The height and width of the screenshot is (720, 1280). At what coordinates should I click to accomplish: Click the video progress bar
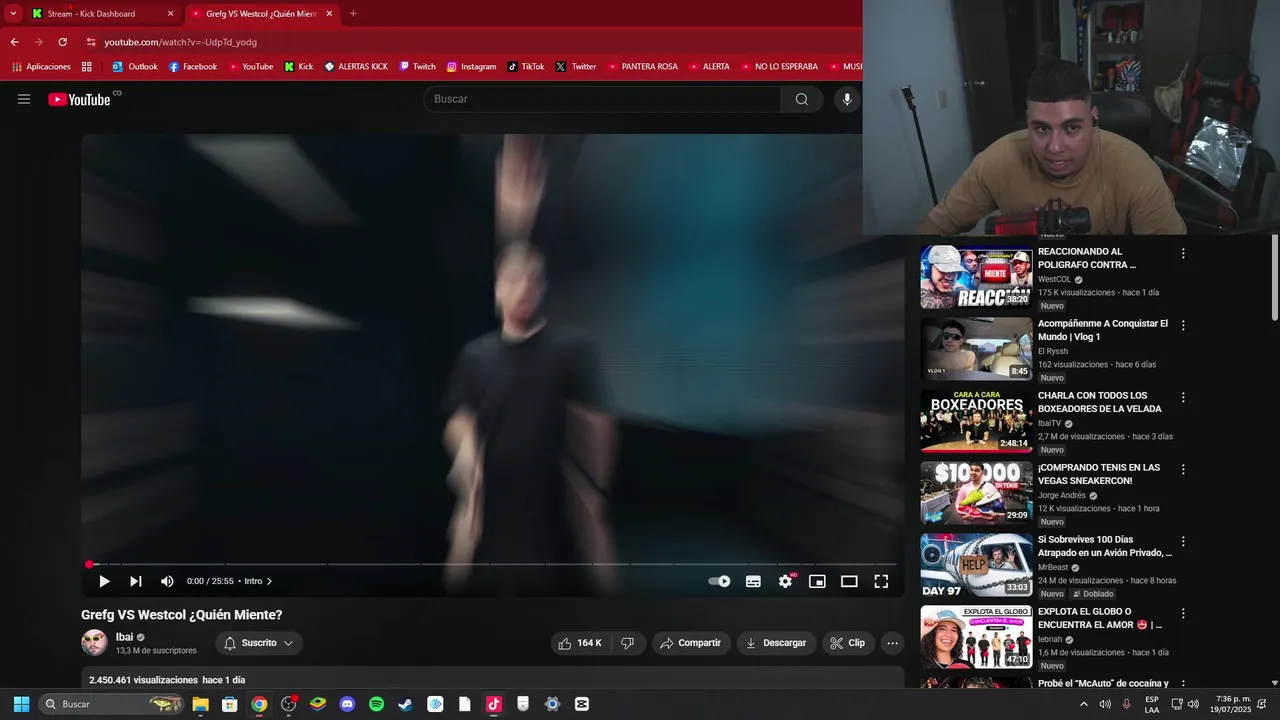pyautogui.click(x=490, y=564)
